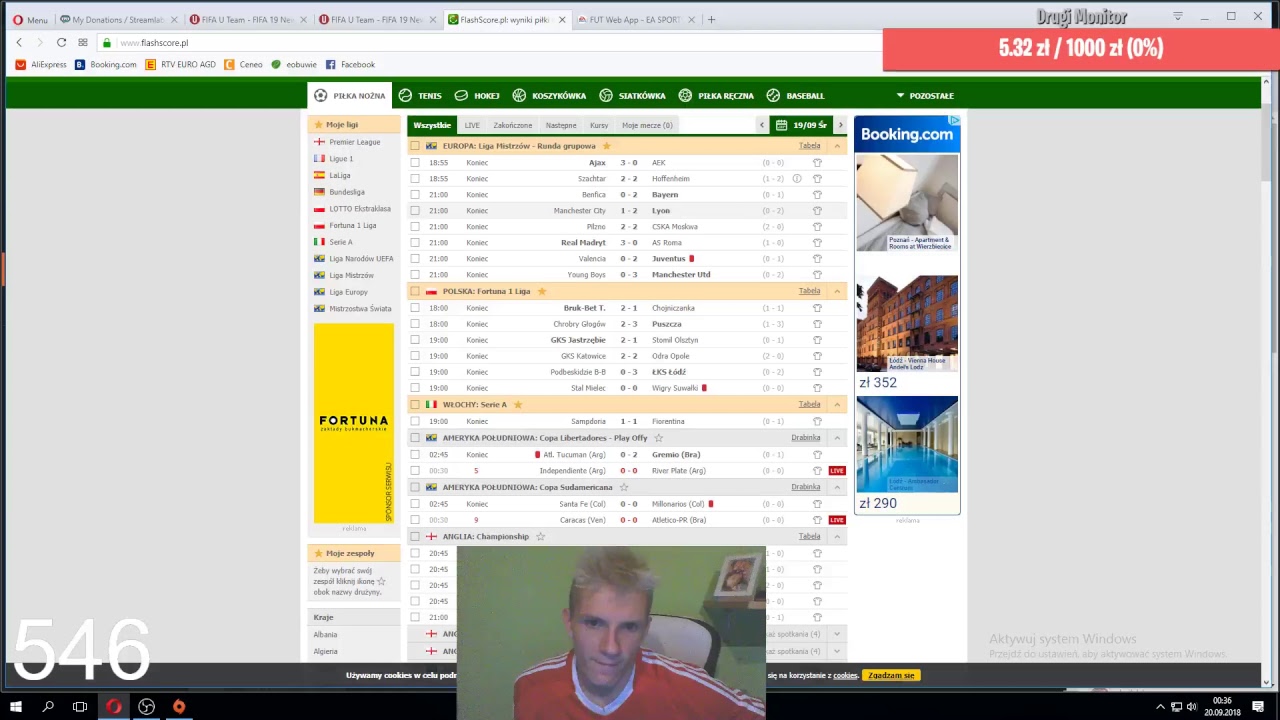The image size is (1280, 720).
Task: Open the Baseball sport section
Action: click(795, 96)
